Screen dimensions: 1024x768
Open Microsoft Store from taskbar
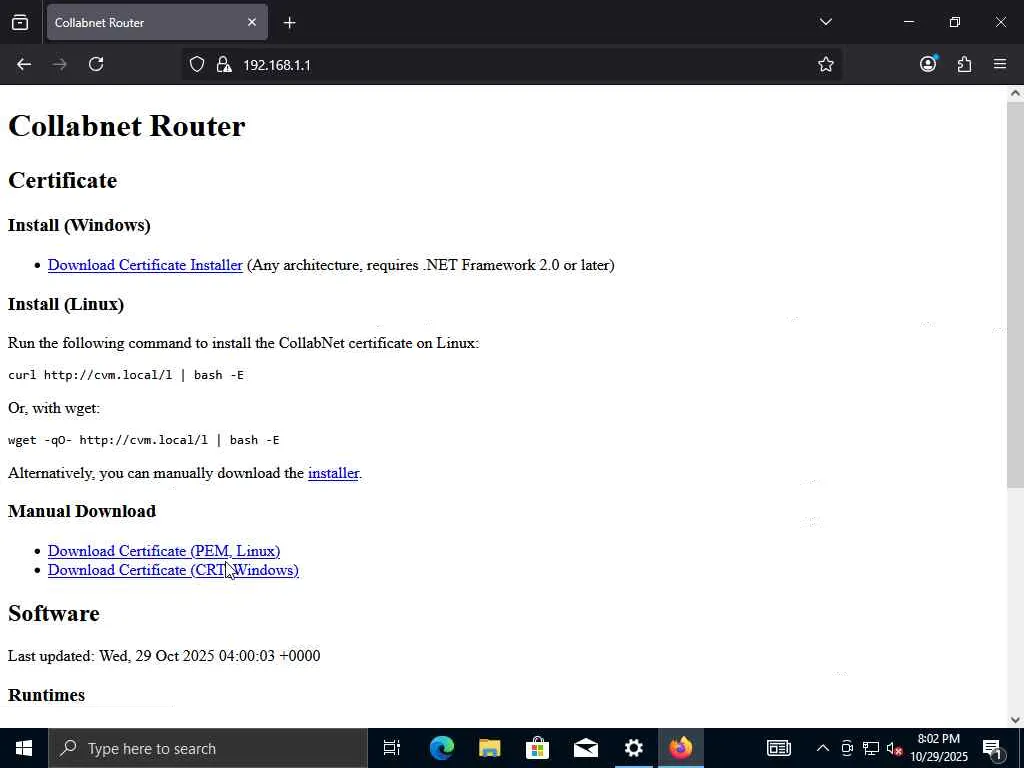pos(537,748)
